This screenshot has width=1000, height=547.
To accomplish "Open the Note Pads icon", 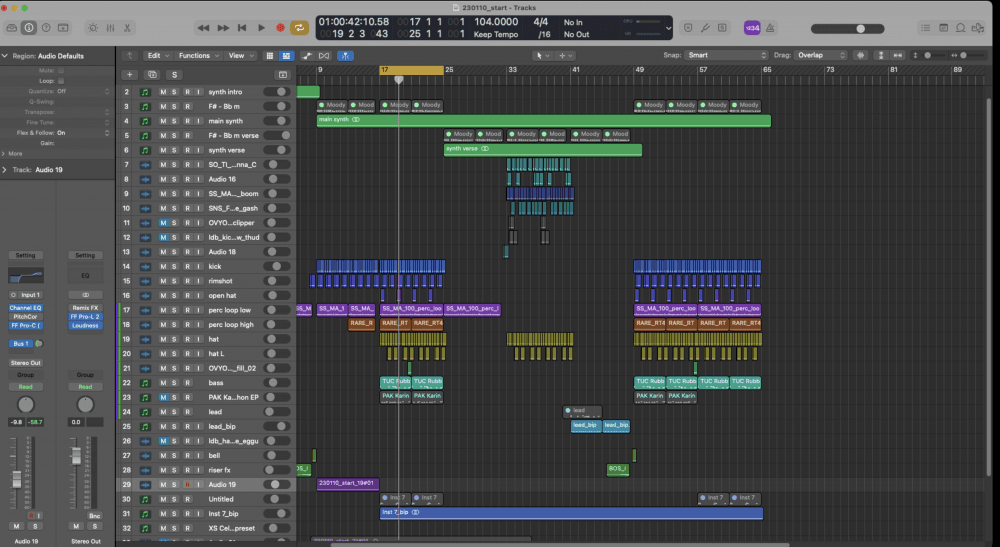I will coord(943,28).
